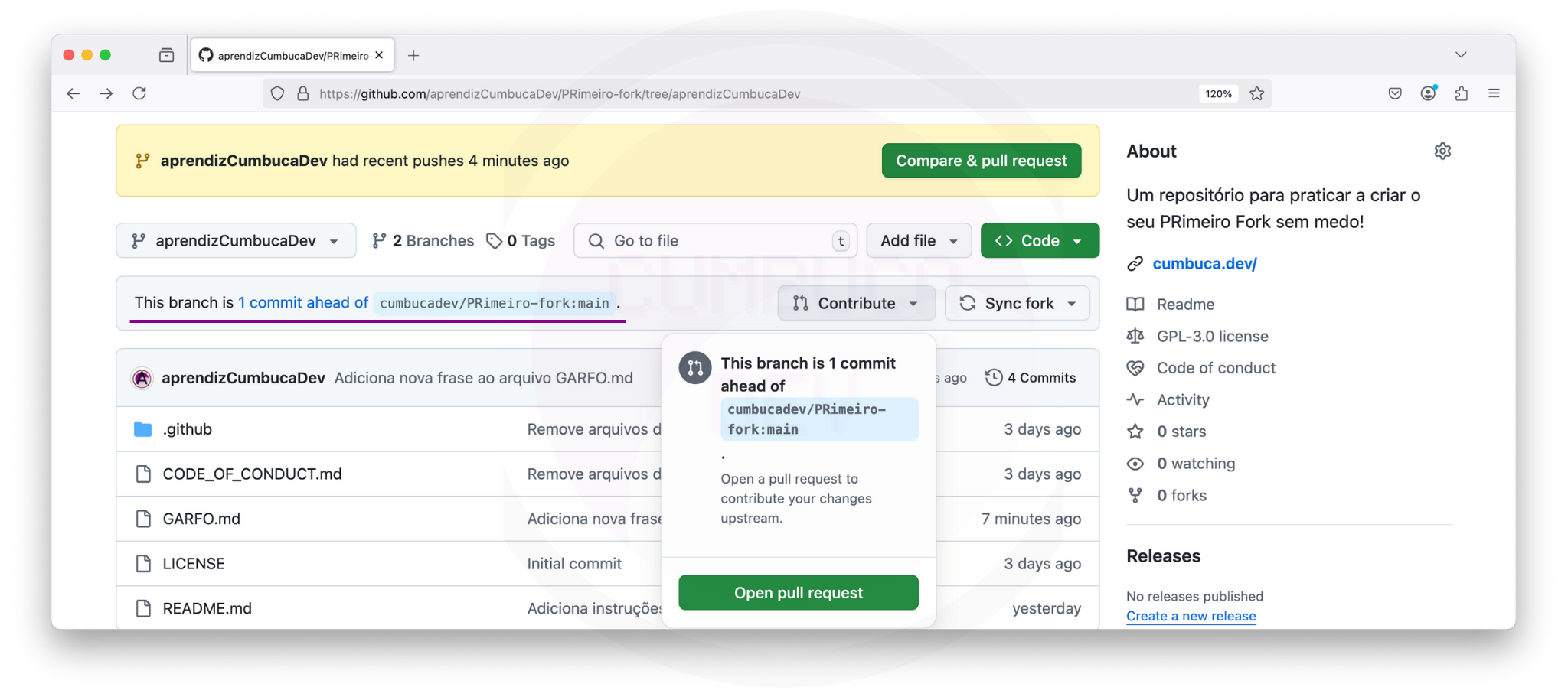Reload the page using refresh icon
Image resolution: width=1568 pixels, height=697 pixels.
click(x=139, y=93)
